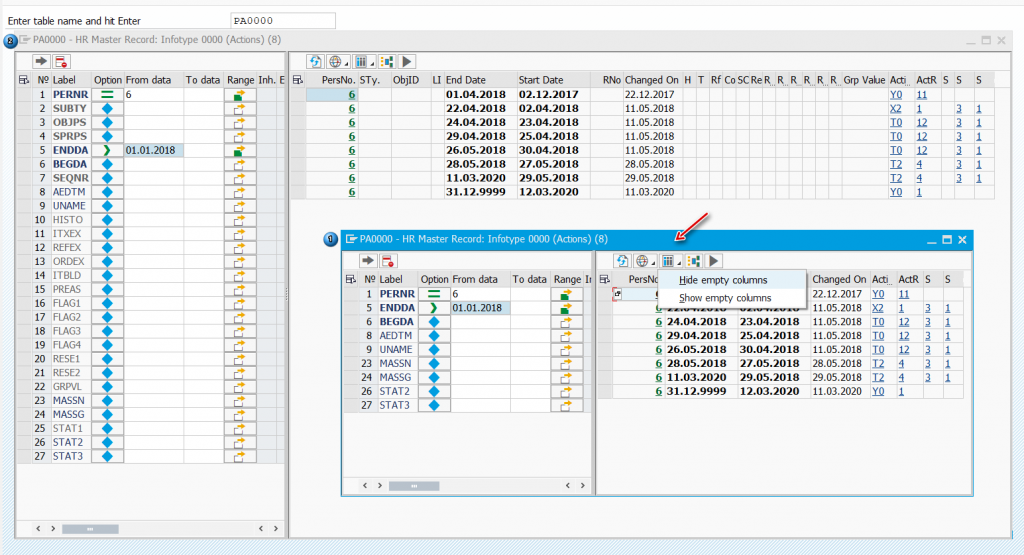The image size is (1024, 555).
Task: Click the Range icon of the ENDDA row in the back window
Action: pos(240,150)
